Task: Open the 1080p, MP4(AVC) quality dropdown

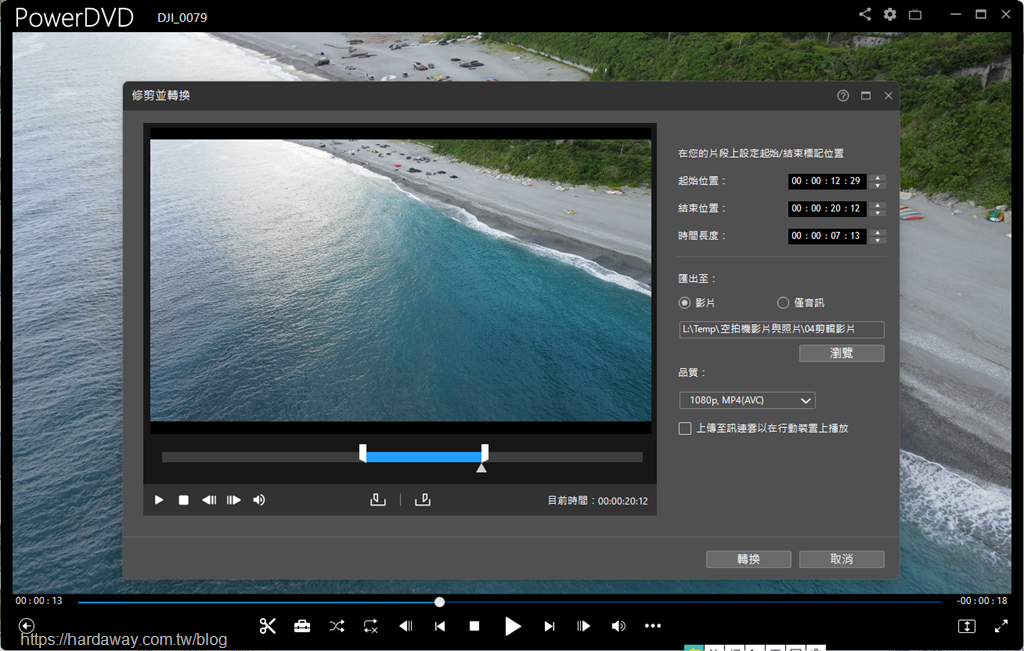Action: [747, 400]
